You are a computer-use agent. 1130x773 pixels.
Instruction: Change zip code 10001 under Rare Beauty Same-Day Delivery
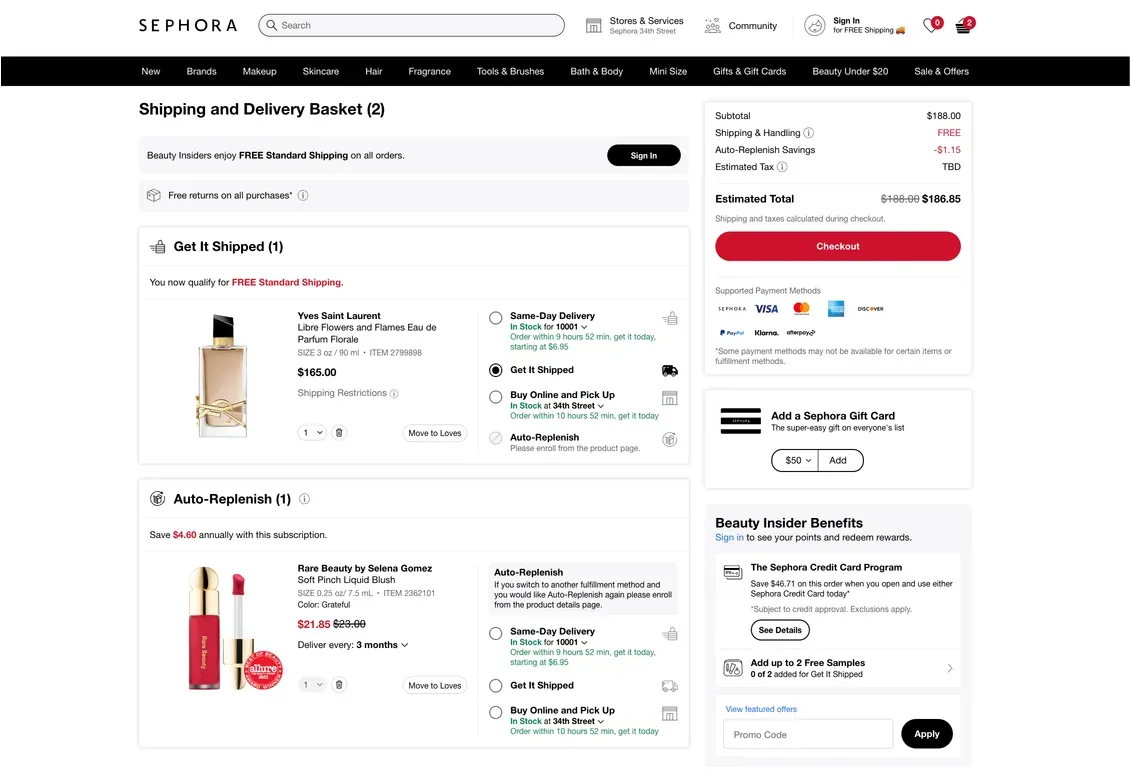coord(571,642)
